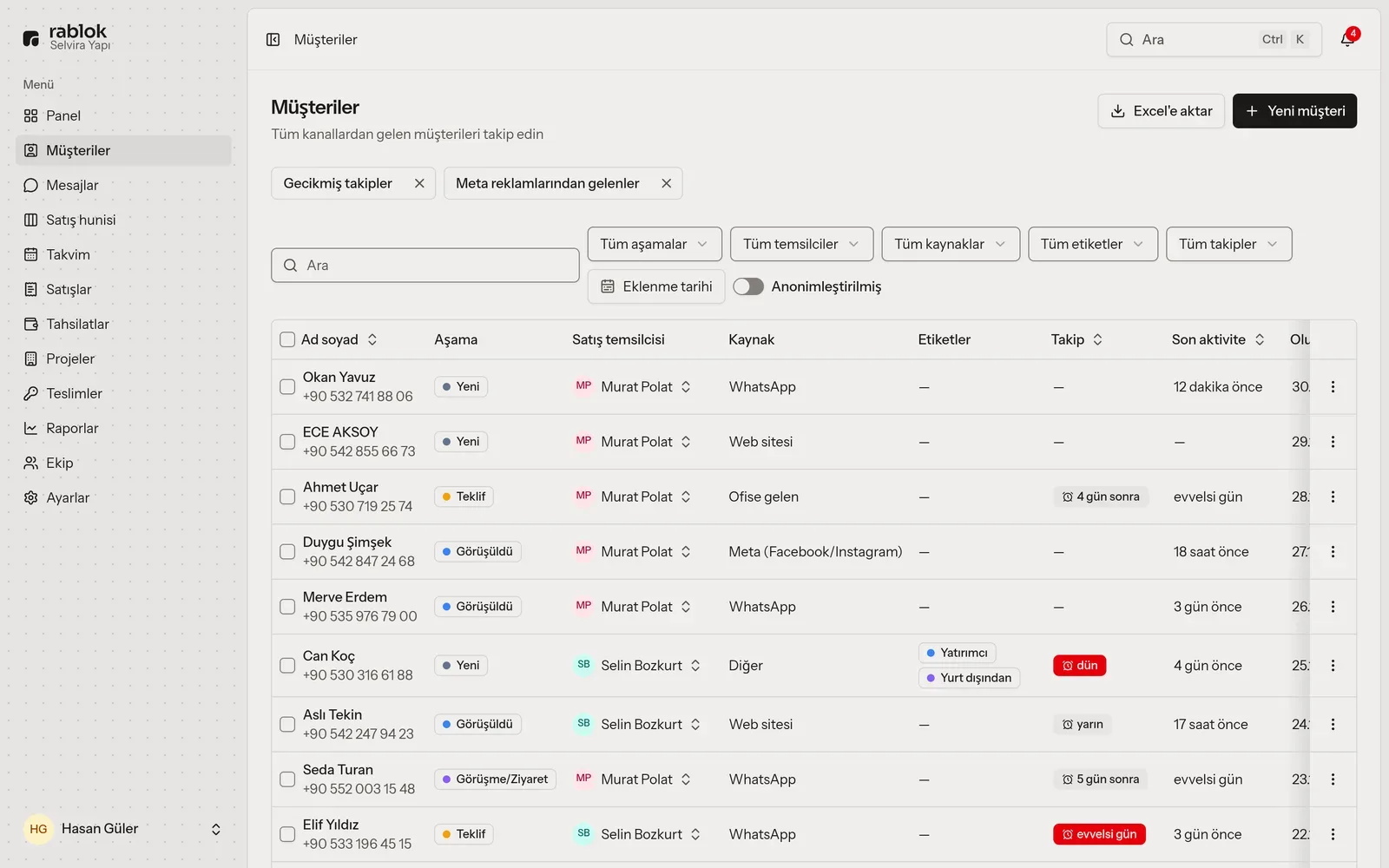Open Takvim in the sidebar
Image resolution: width=1389 pixels, height=868 pixels.
[123, 254]
